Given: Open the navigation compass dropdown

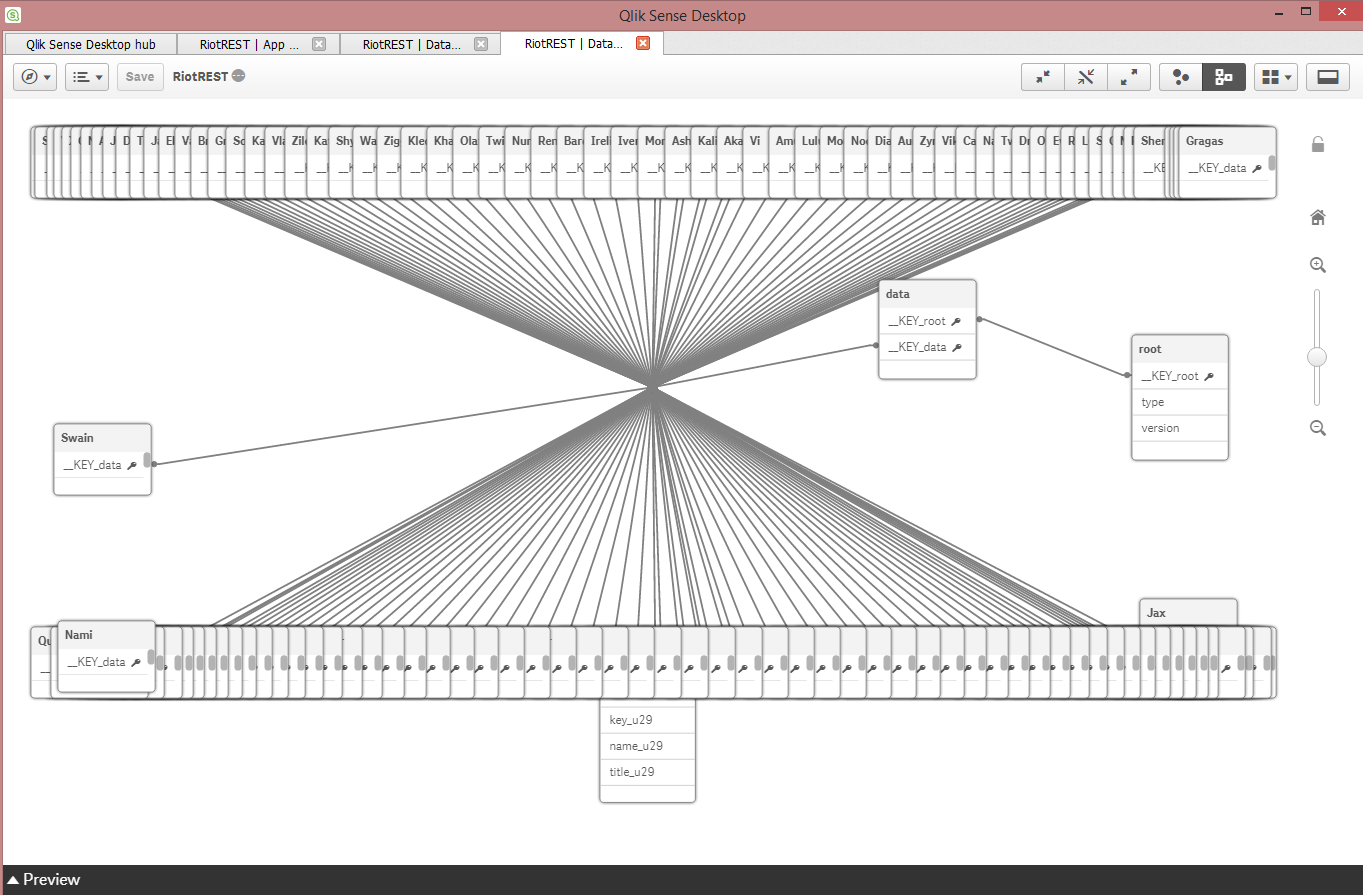Looking at the screenshot, I should coord(34,76).
